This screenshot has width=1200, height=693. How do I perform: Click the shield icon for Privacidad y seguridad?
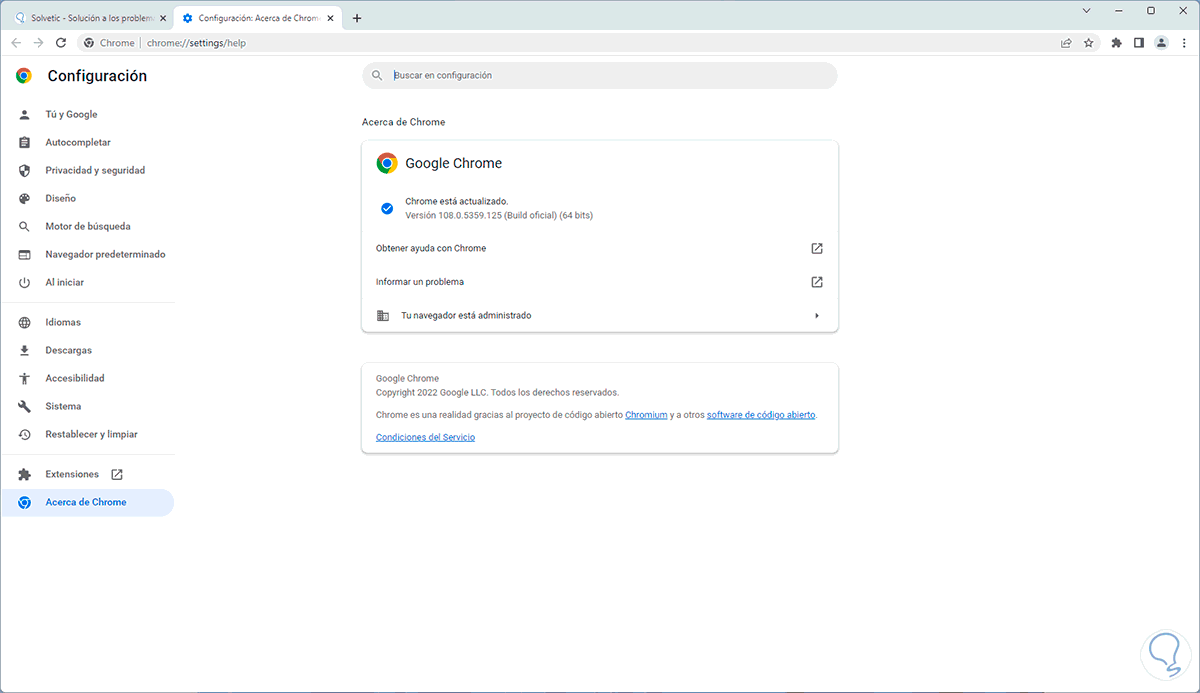(x=24, y=170)
